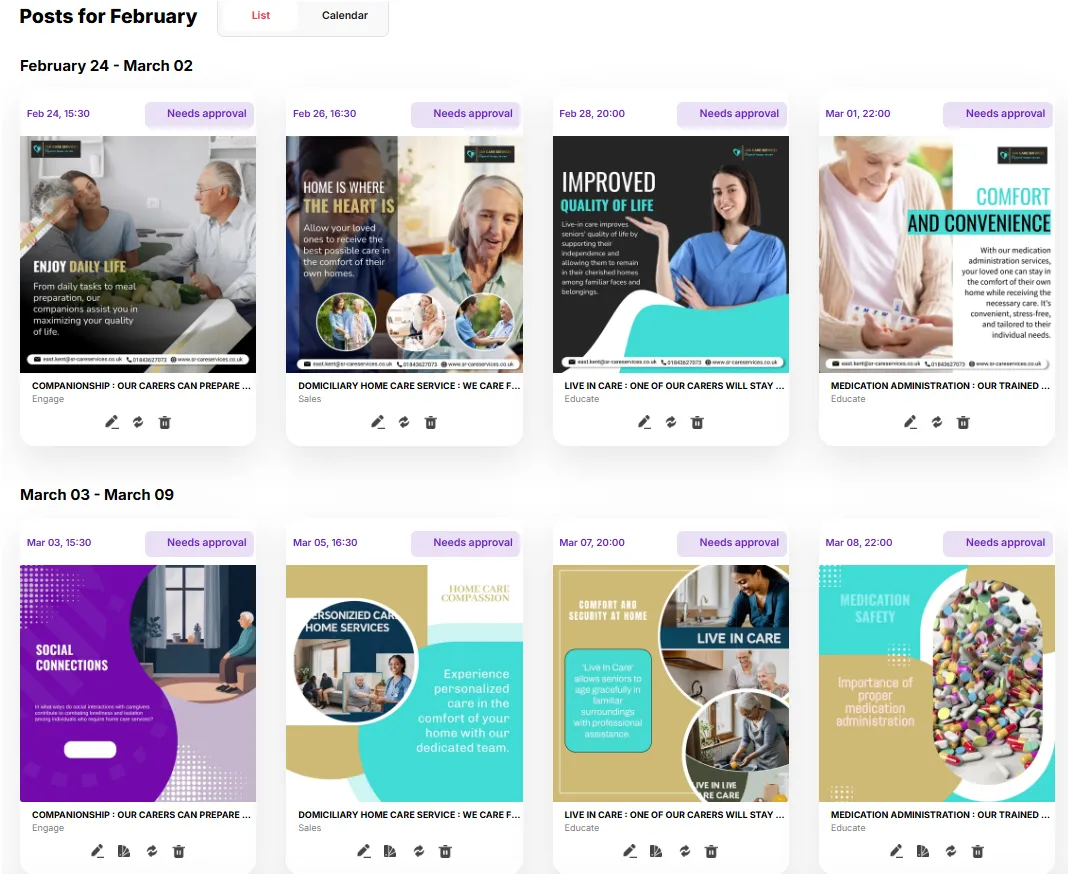Edit the Mar 07 Live In Care post
Screen dimensions: 1068x874
pos(630,851)
